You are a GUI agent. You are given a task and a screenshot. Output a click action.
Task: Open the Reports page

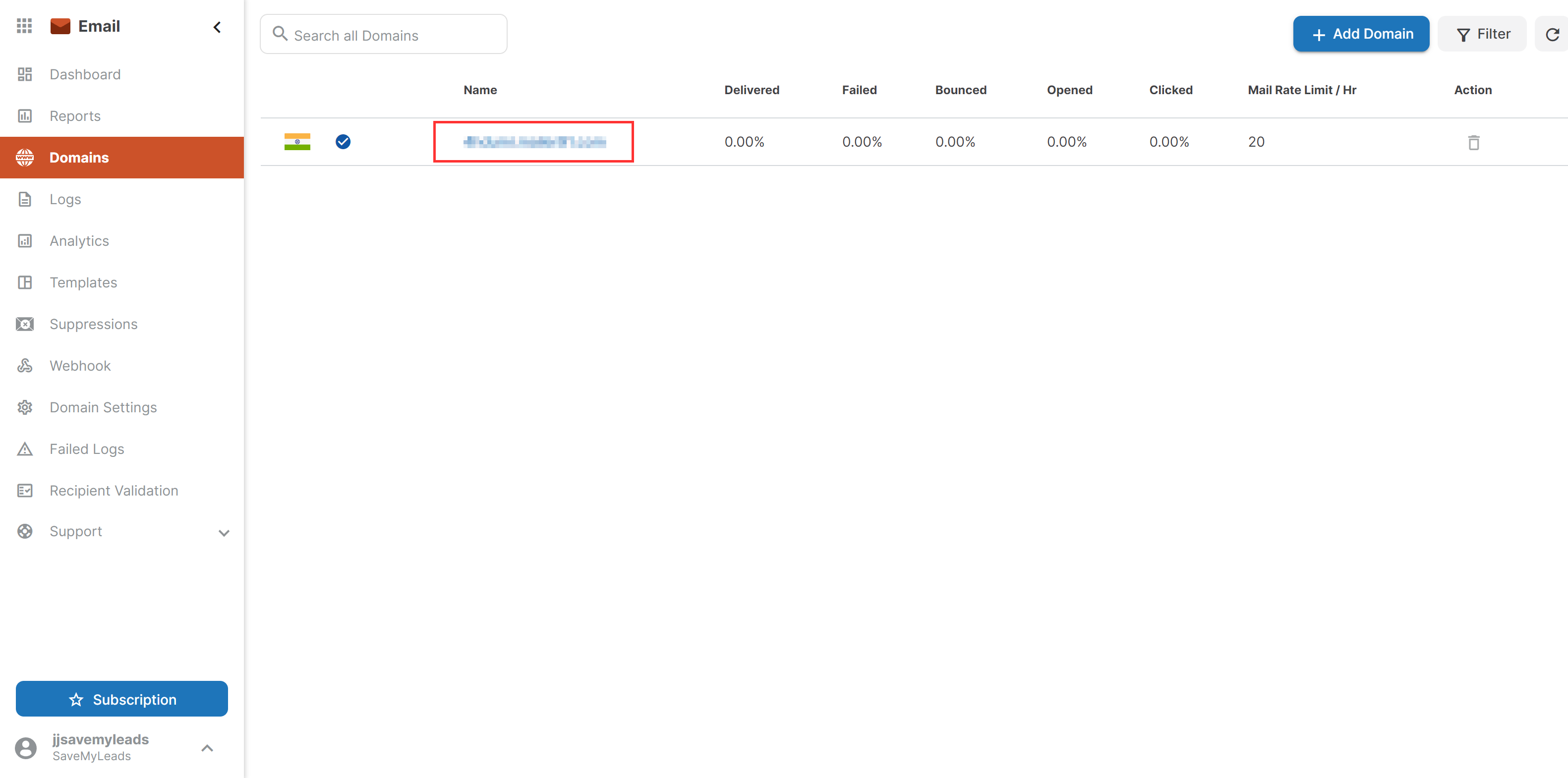[x=75, y=115]
